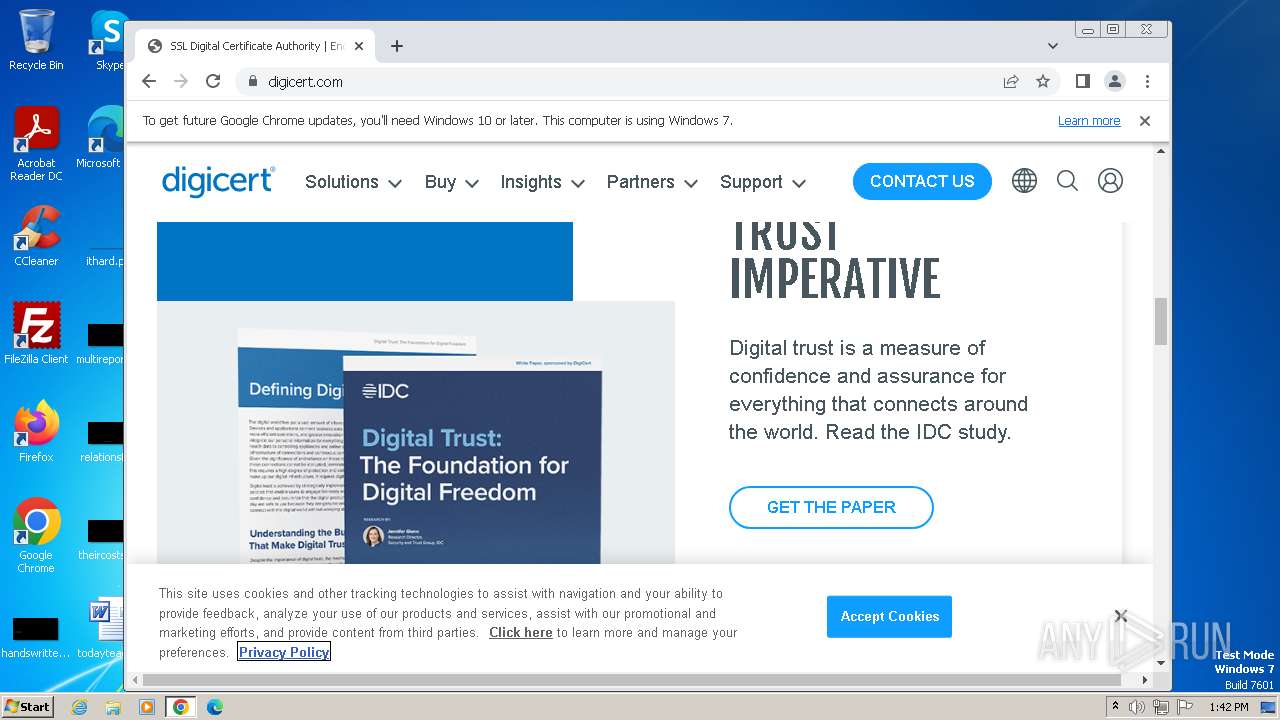Expand the Solutions menu

[x=353, y=182]
